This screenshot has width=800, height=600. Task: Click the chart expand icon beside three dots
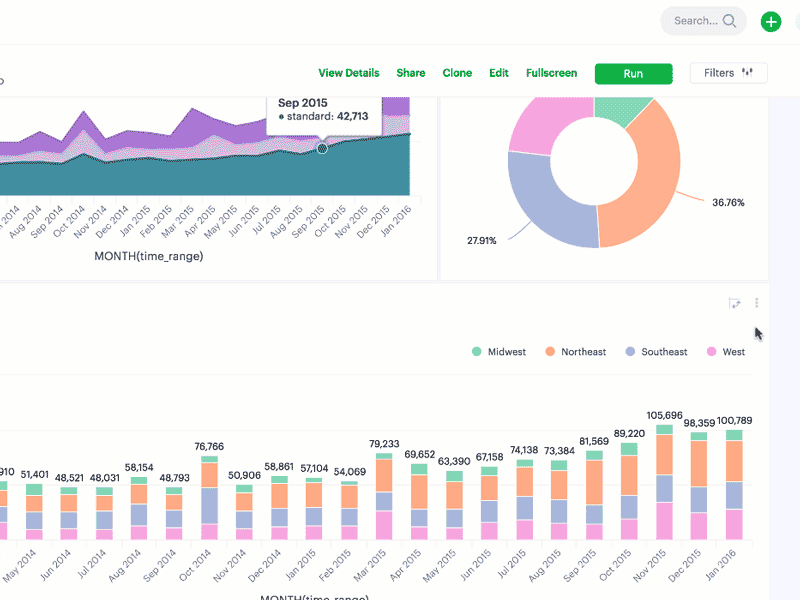(734, 304)
